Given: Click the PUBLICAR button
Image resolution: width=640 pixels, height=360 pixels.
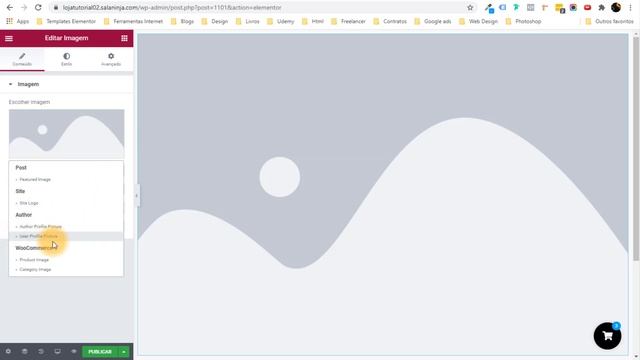Looking at the screenshot, I should [100, 351].
